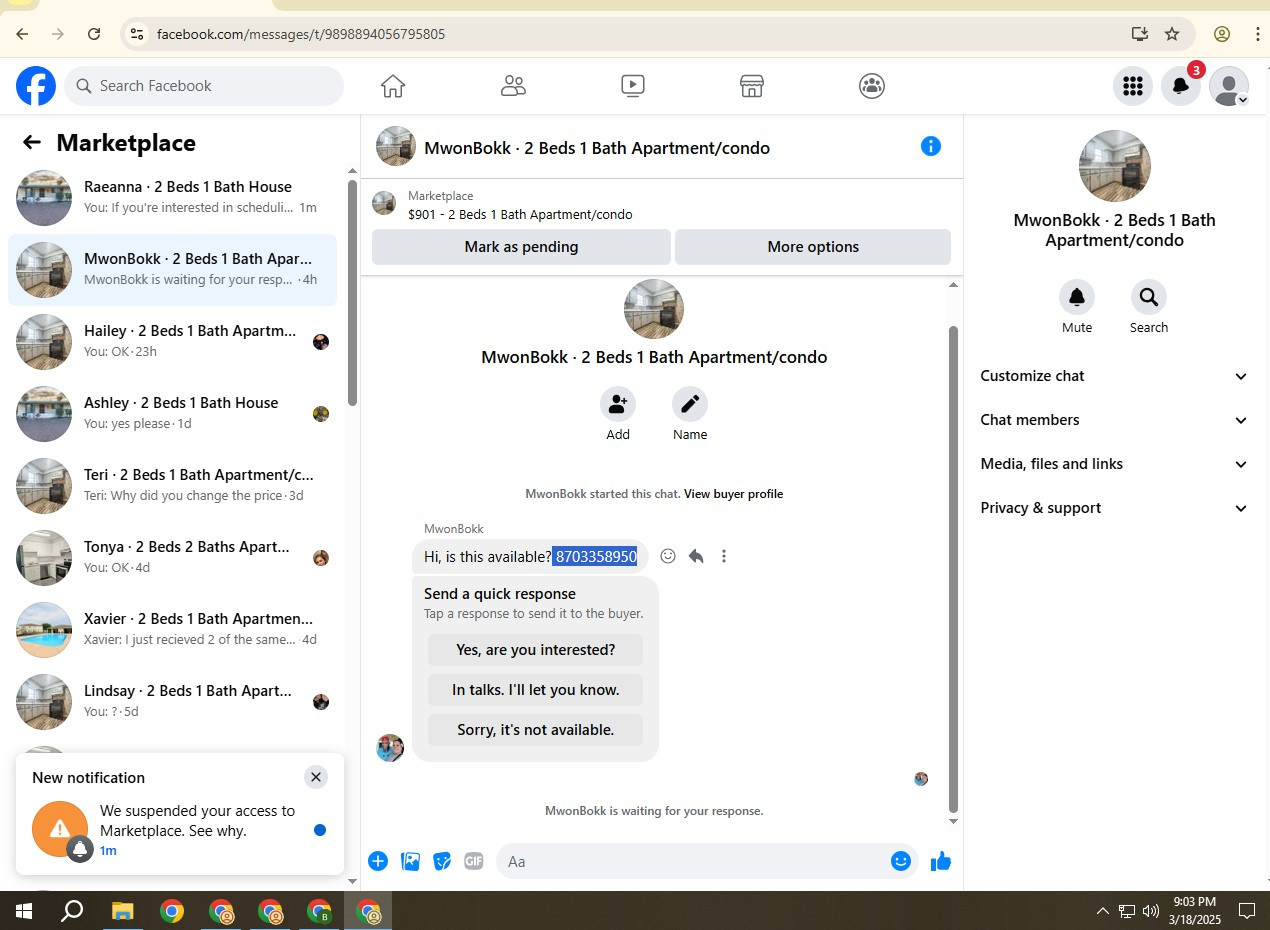
Task: Open Windows notification center icon
Action: point(1247,911)
